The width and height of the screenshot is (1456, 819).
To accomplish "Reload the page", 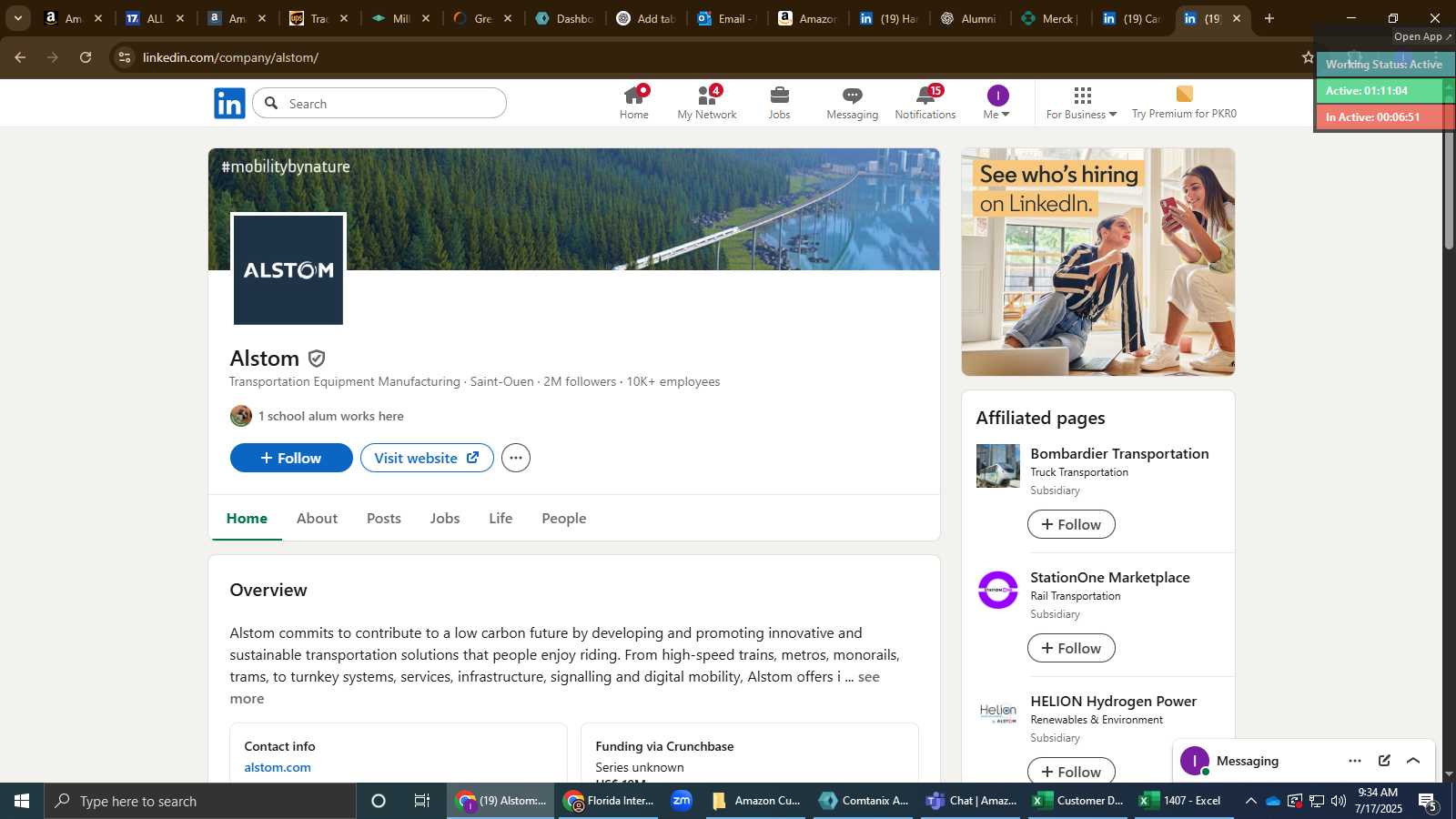I will 86,57.
